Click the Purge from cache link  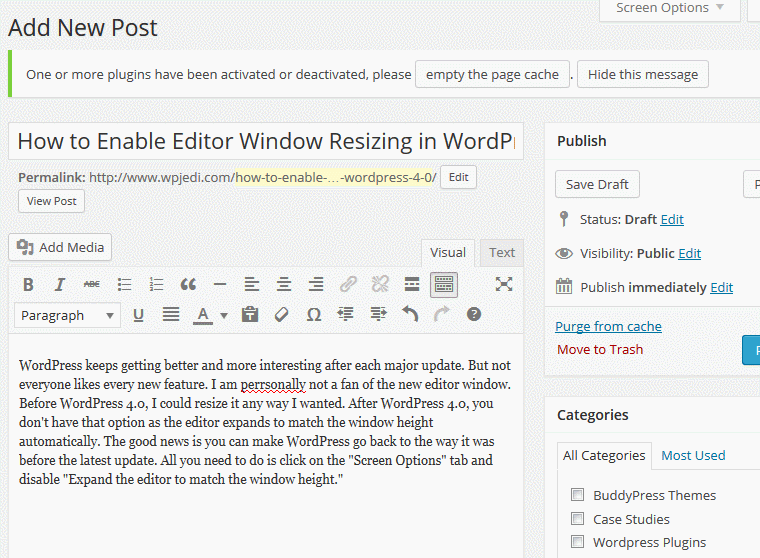point(608,327)
